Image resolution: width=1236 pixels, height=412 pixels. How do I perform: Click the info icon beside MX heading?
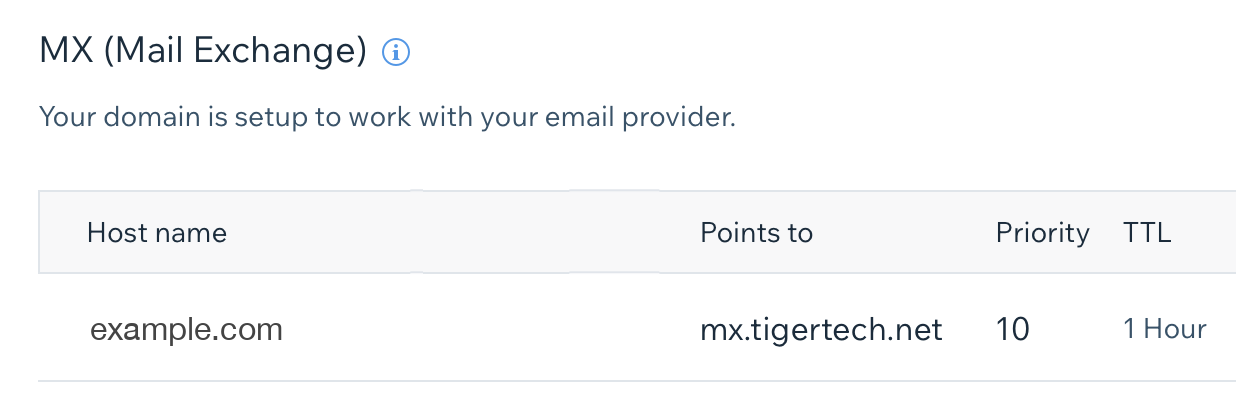tap(397, 53)
